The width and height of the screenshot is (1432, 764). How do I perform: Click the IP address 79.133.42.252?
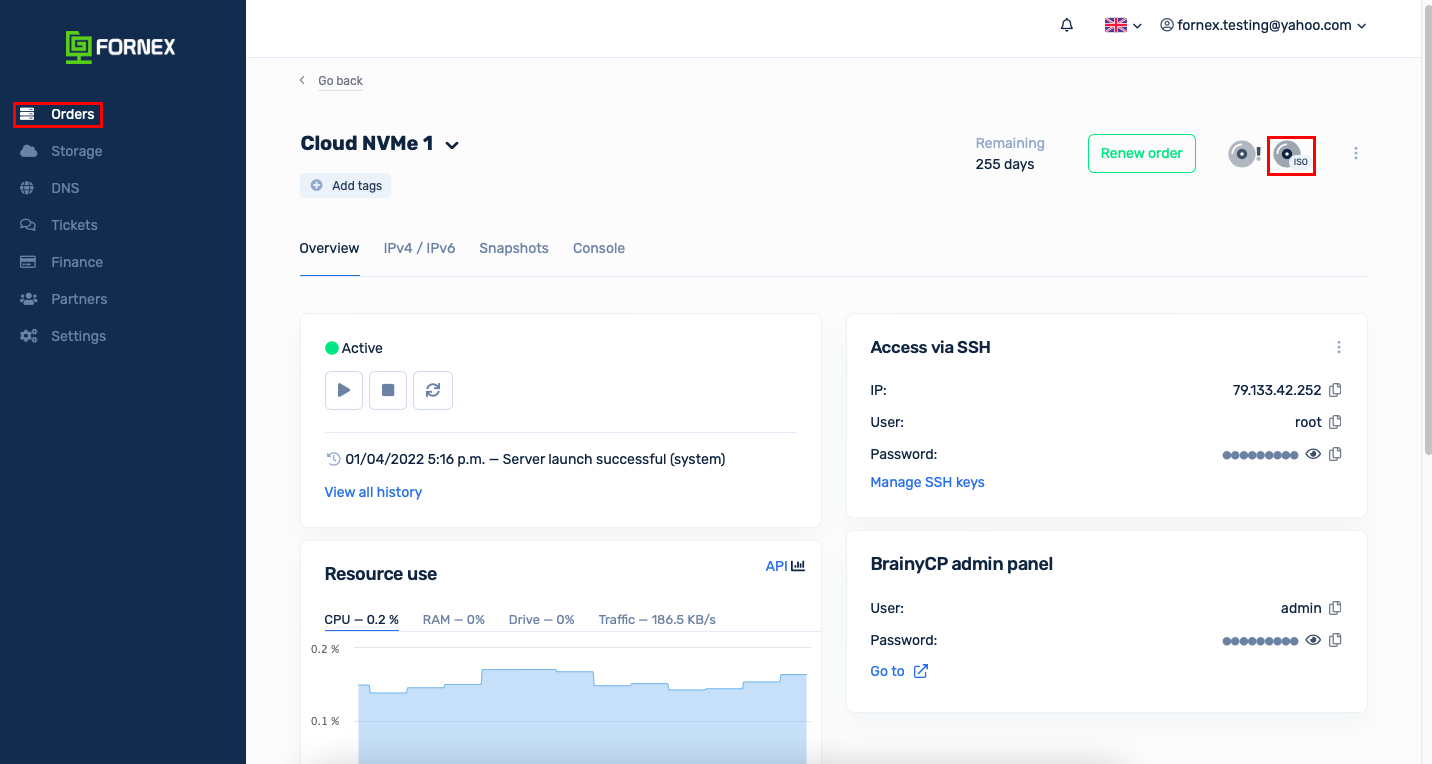click(x=1277, y=390)
